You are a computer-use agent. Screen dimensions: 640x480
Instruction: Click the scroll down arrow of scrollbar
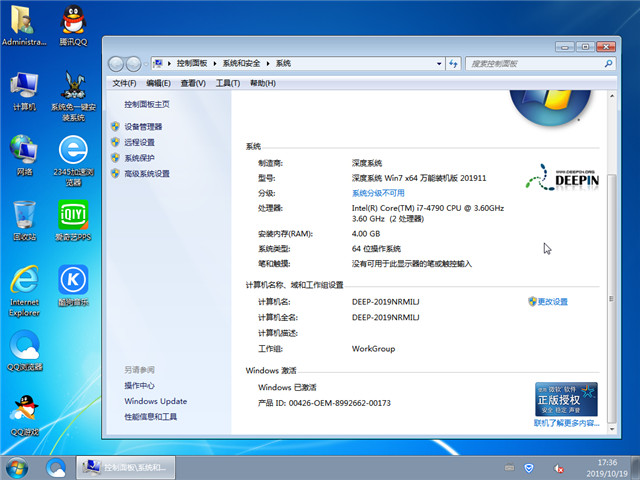[x=611, y=429]
